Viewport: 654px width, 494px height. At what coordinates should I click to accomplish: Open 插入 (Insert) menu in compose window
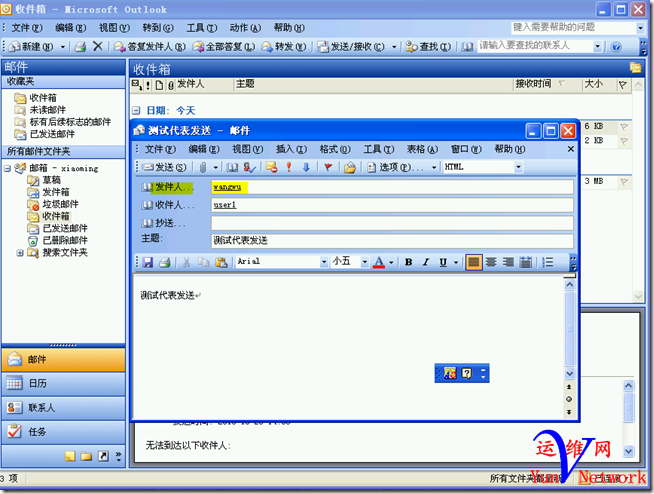(291, 149)
